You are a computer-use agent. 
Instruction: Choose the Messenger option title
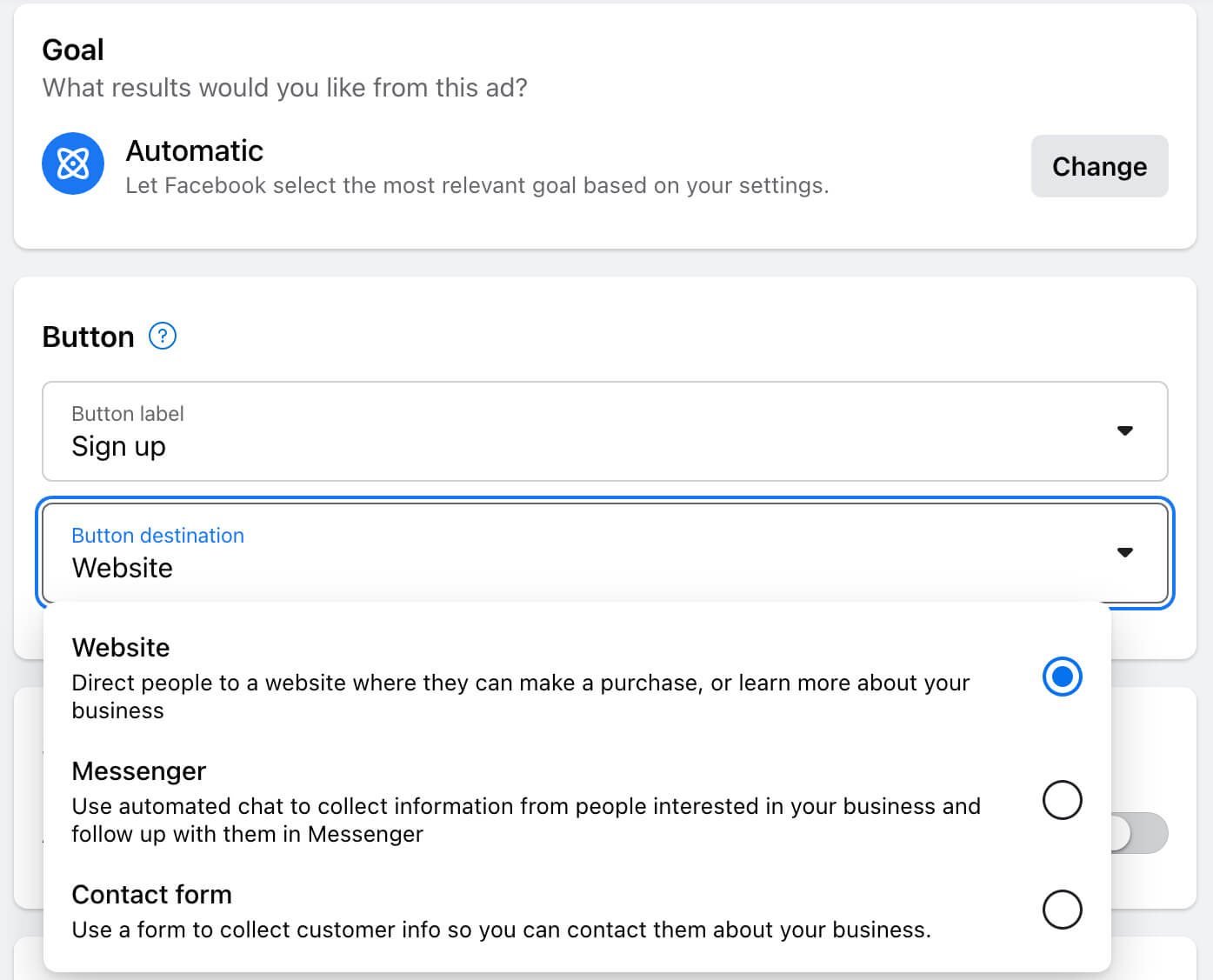138,771
